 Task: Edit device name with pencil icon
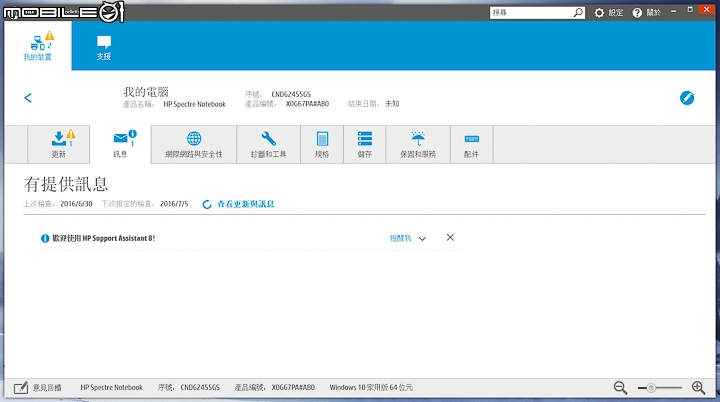[x=687, y=98]
